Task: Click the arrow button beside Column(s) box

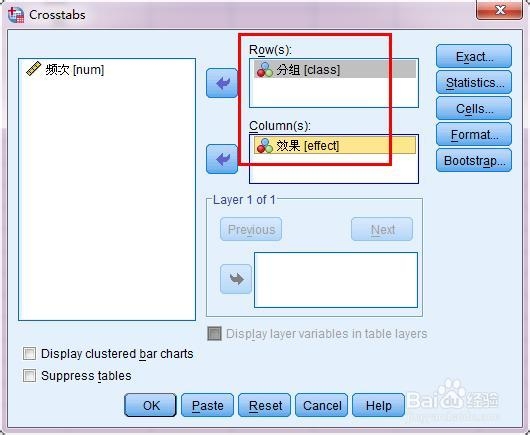Action: point(222,159)
